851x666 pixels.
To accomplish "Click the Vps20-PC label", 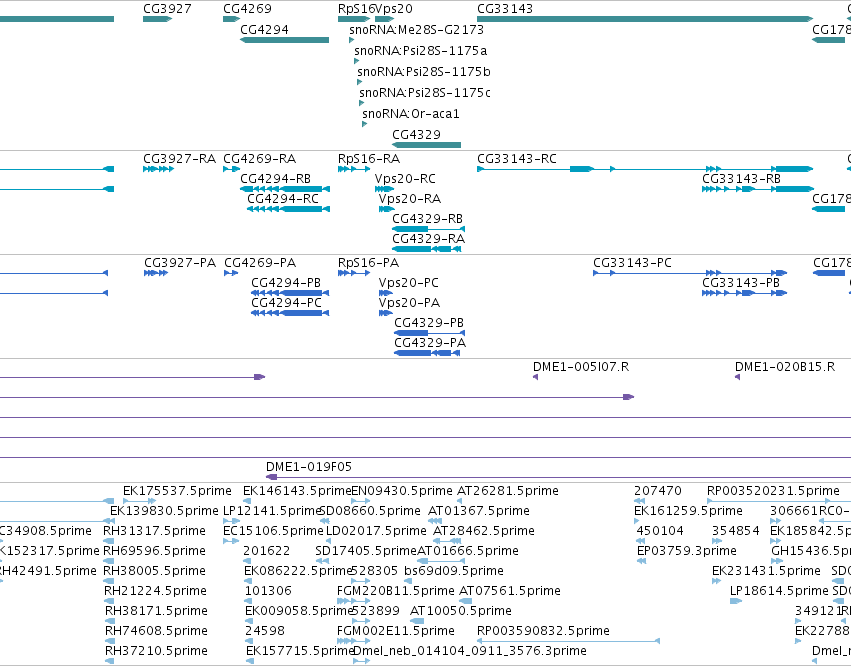I will tap(409, 283).
